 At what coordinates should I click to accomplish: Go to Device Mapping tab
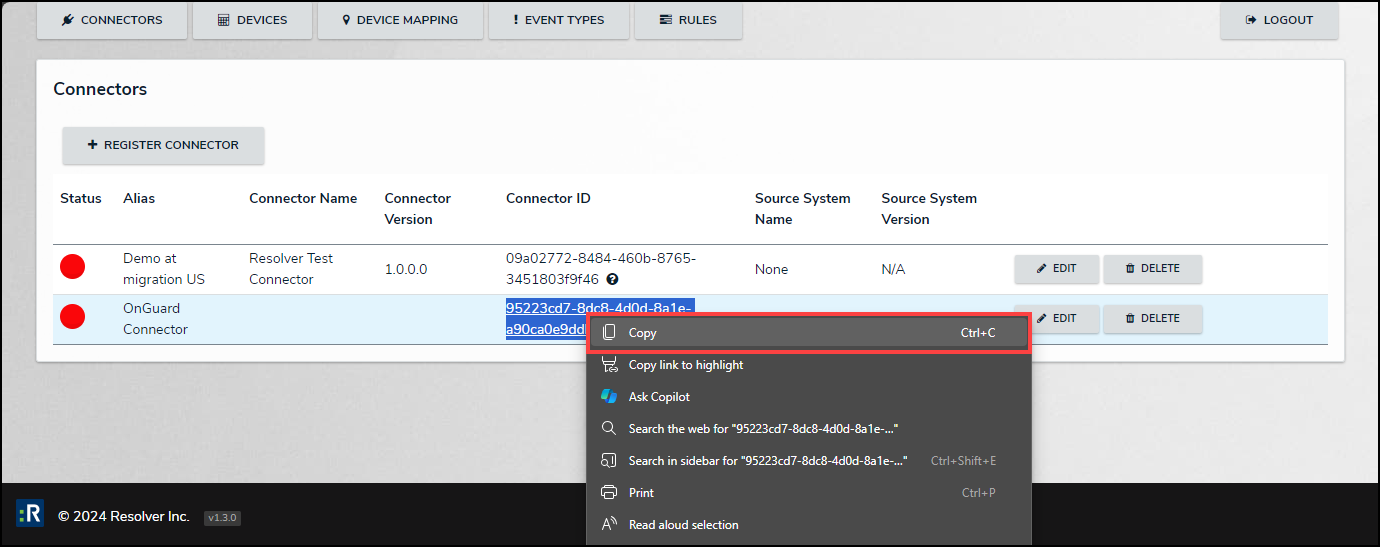click(400, 20)
